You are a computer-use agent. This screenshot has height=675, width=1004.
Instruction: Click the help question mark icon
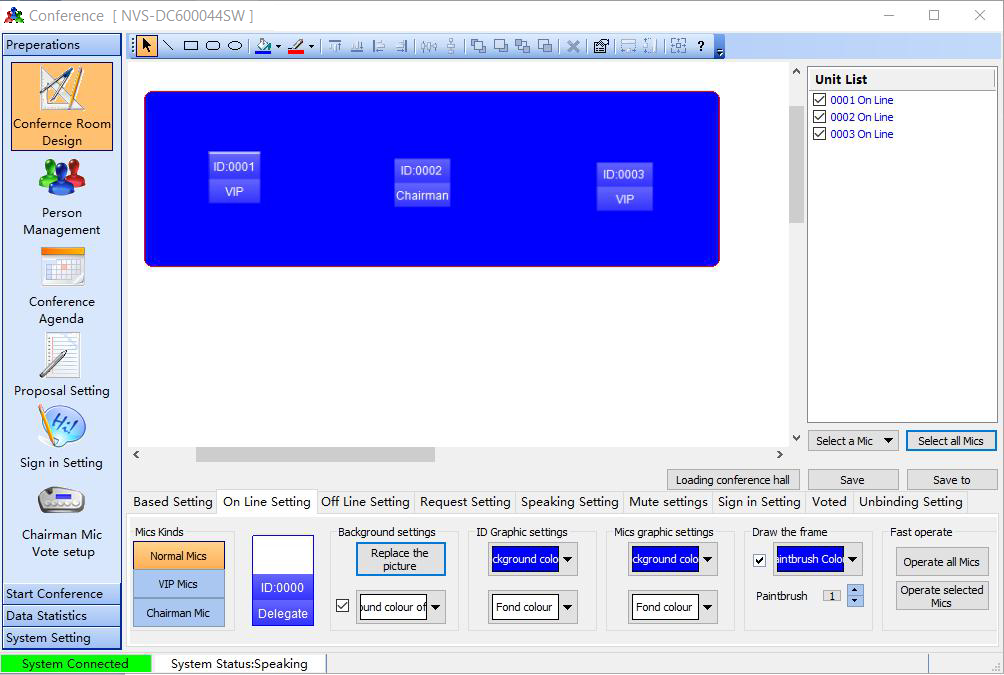point(700,46)
